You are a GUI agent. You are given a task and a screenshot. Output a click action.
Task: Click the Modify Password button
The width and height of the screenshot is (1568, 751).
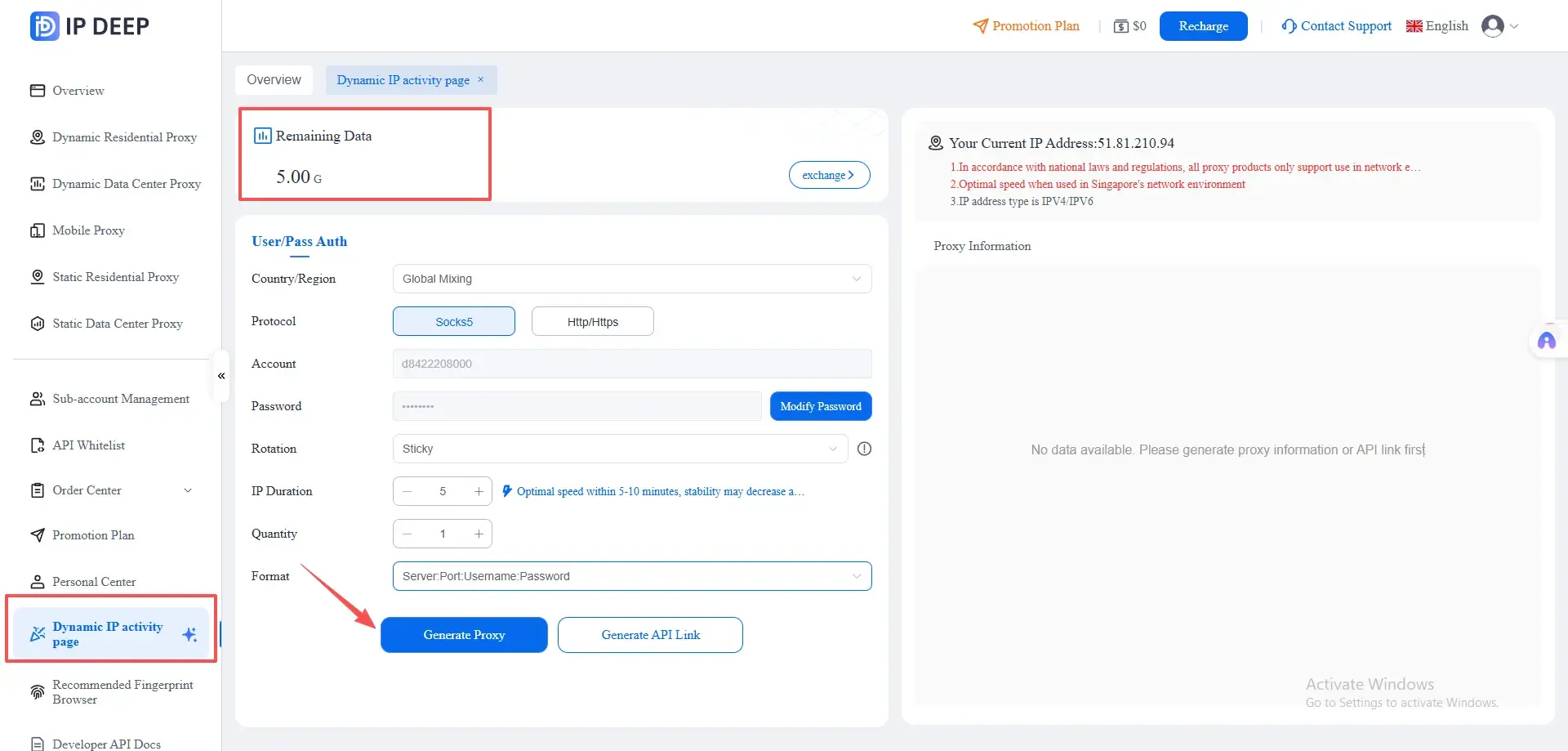pos(821,406)
